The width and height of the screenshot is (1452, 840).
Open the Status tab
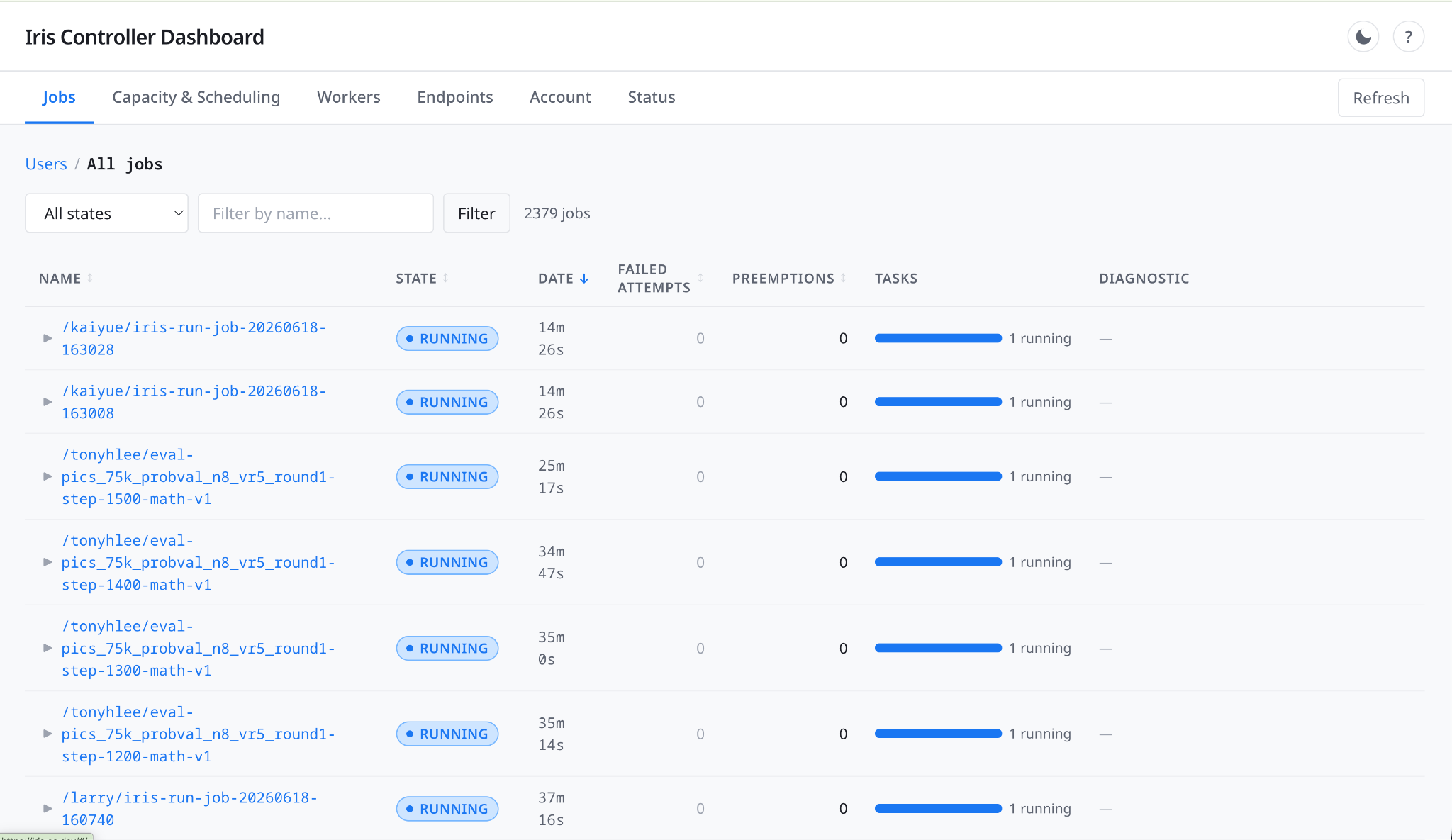point(651,97)
